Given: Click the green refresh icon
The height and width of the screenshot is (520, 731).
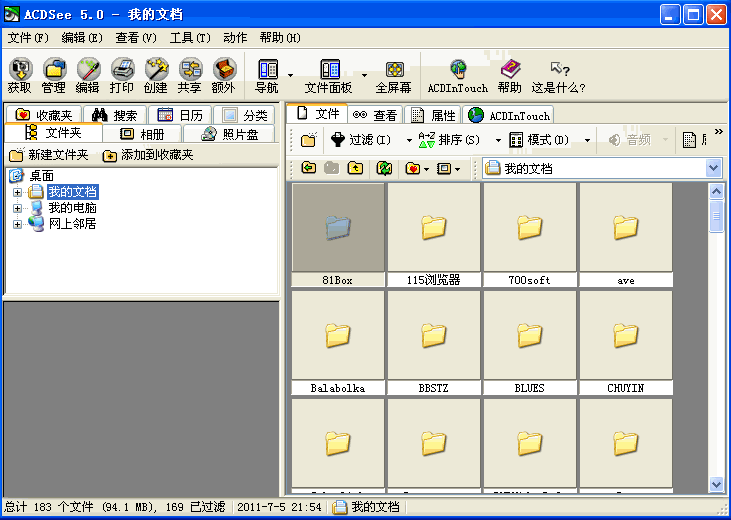Looking at the screenshot, I should pos(384,168).
